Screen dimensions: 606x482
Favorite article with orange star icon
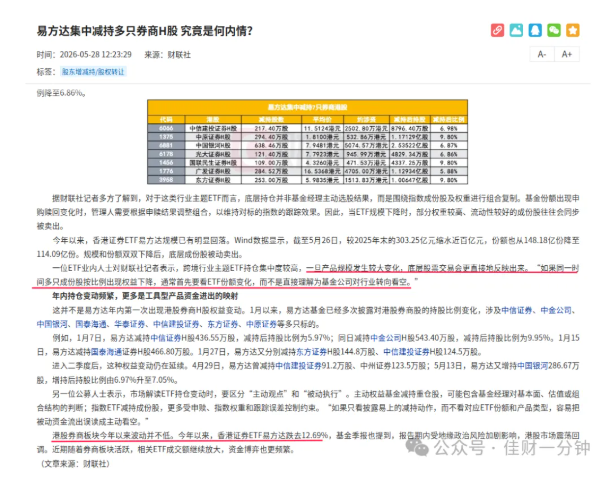tap(573, 30)
